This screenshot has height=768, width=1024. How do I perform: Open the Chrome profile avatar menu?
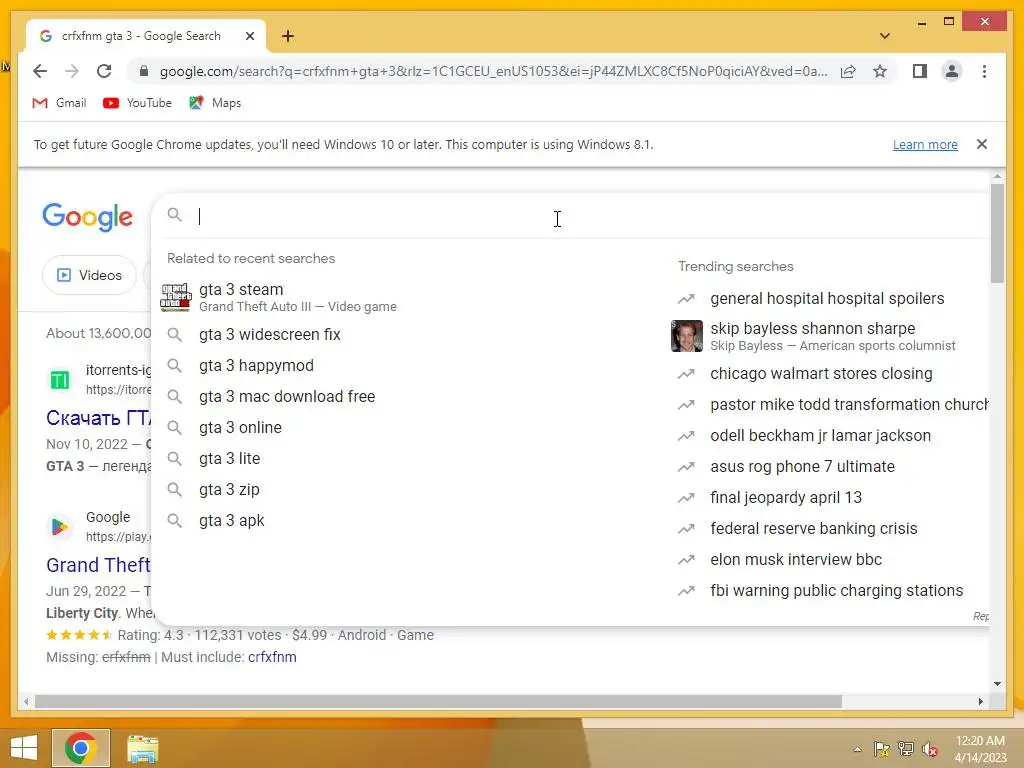click(952, 71)
